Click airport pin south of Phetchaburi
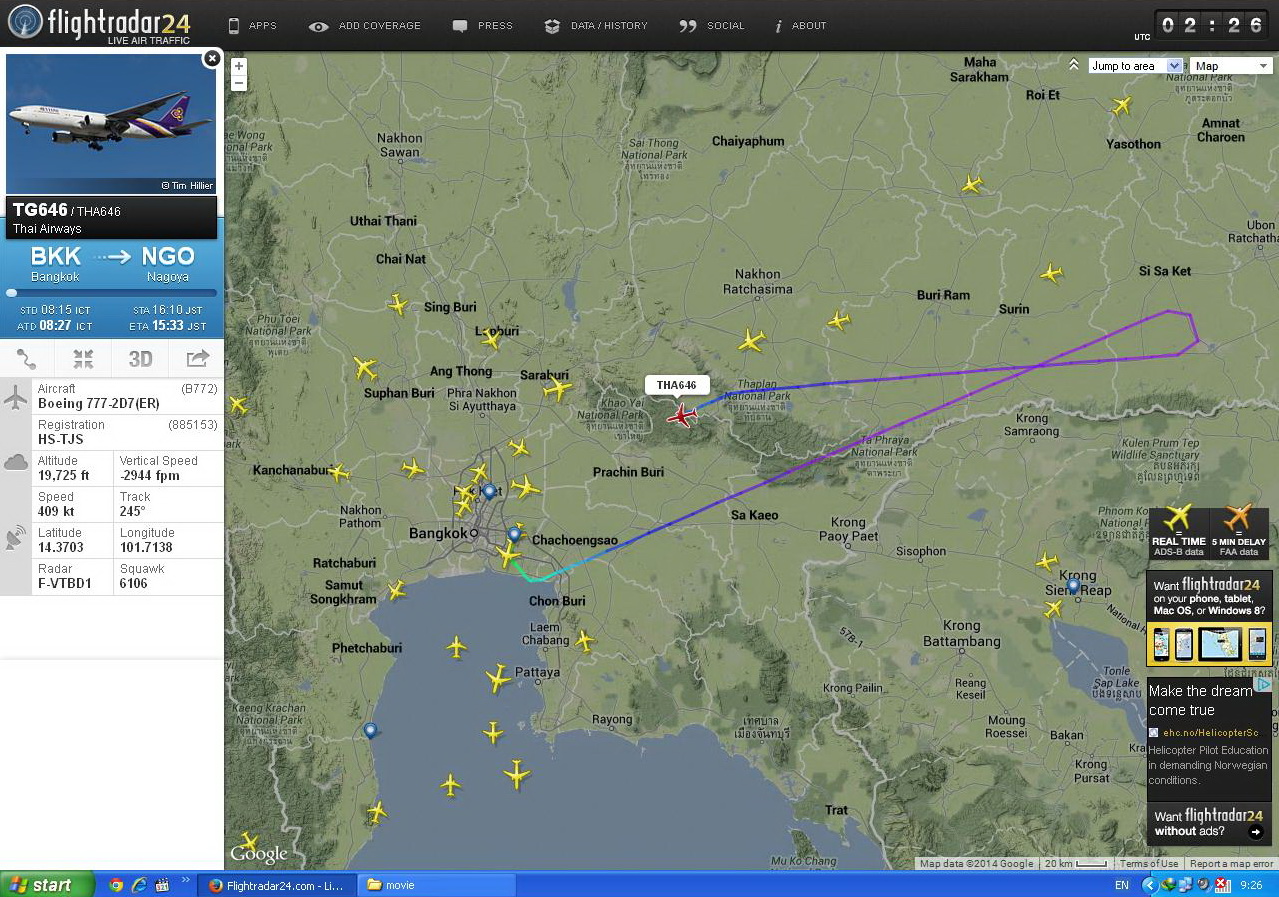This screenshot has height=897, width=1279. coord(371,730)
